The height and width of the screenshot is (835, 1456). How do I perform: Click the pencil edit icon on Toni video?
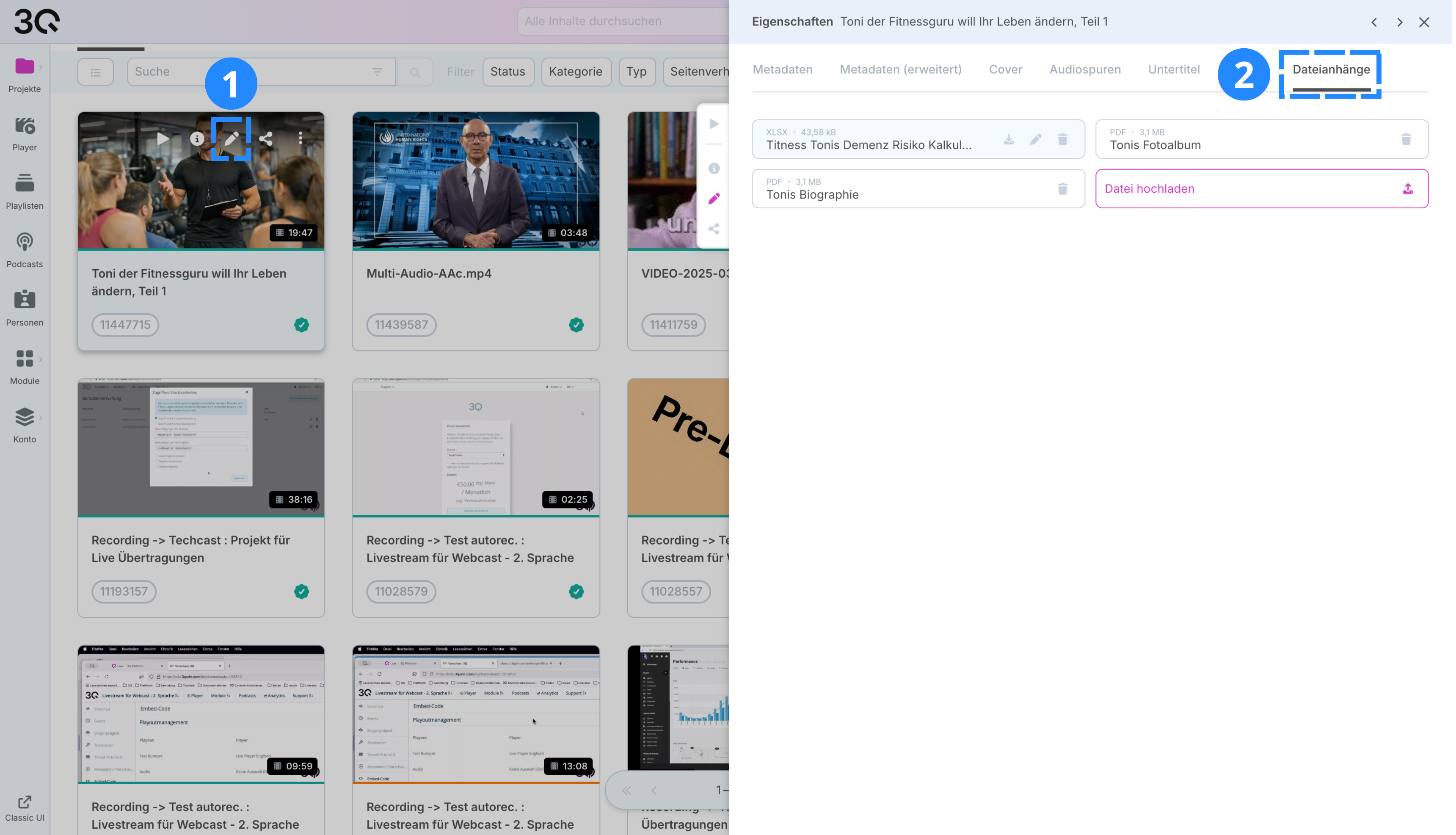[x=232, y=139]
